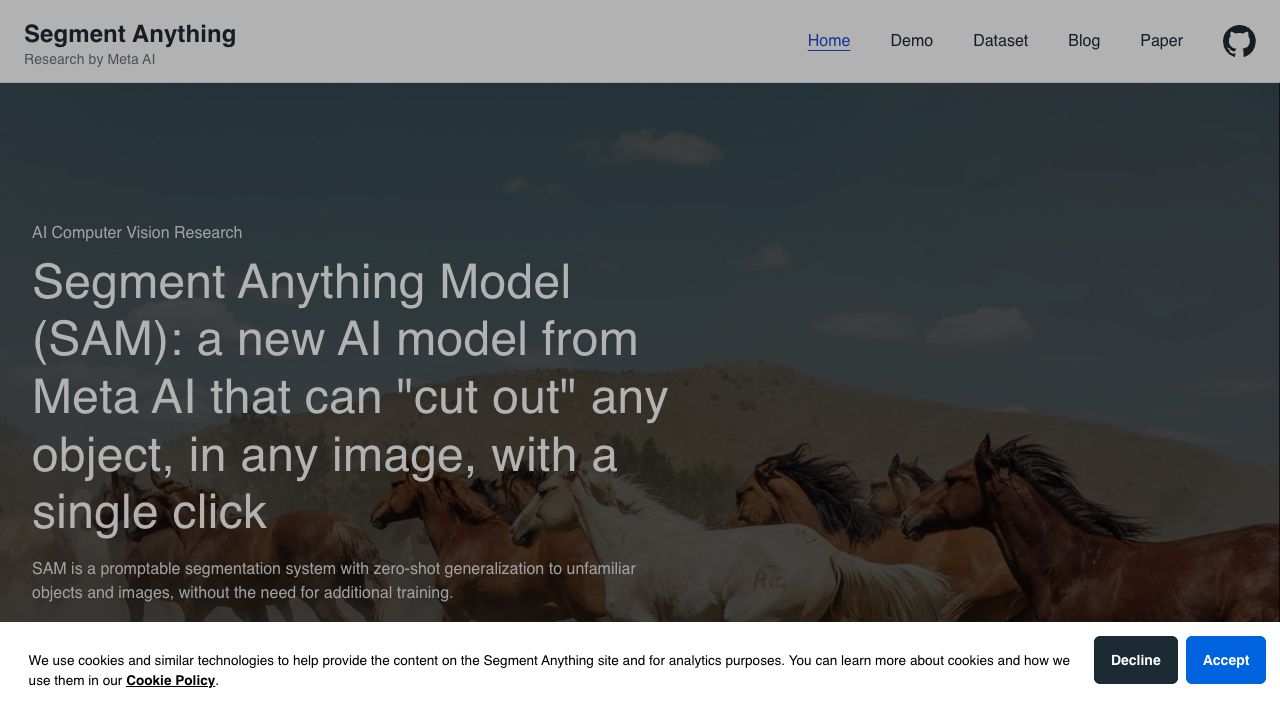View the Paper page
The height and width of the screenshot is (720, 1280).
point(1161,41)
